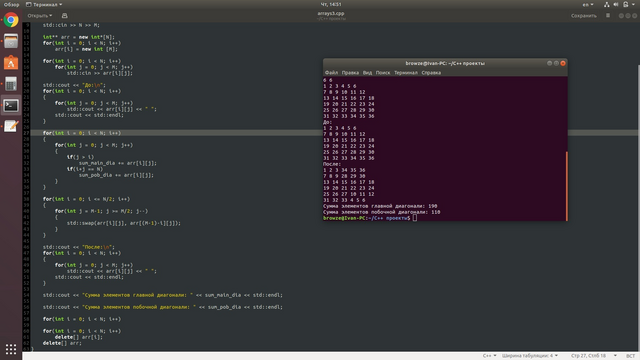Open the Calculator app in dock
The image size is (640, 360).
click(11, 84)
